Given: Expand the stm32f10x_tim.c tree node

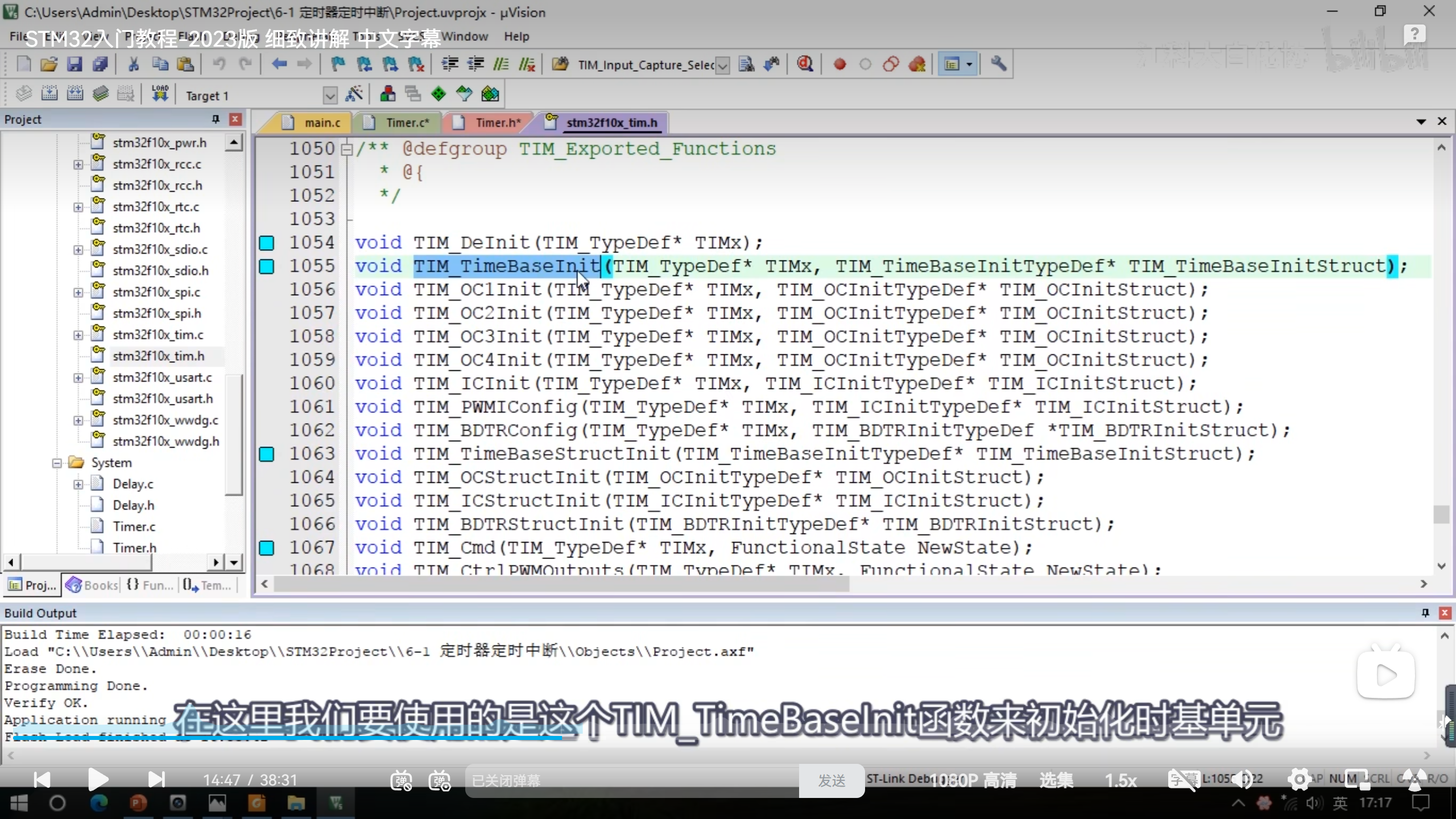Looking at the screenshot, I should tap(78, 335).
